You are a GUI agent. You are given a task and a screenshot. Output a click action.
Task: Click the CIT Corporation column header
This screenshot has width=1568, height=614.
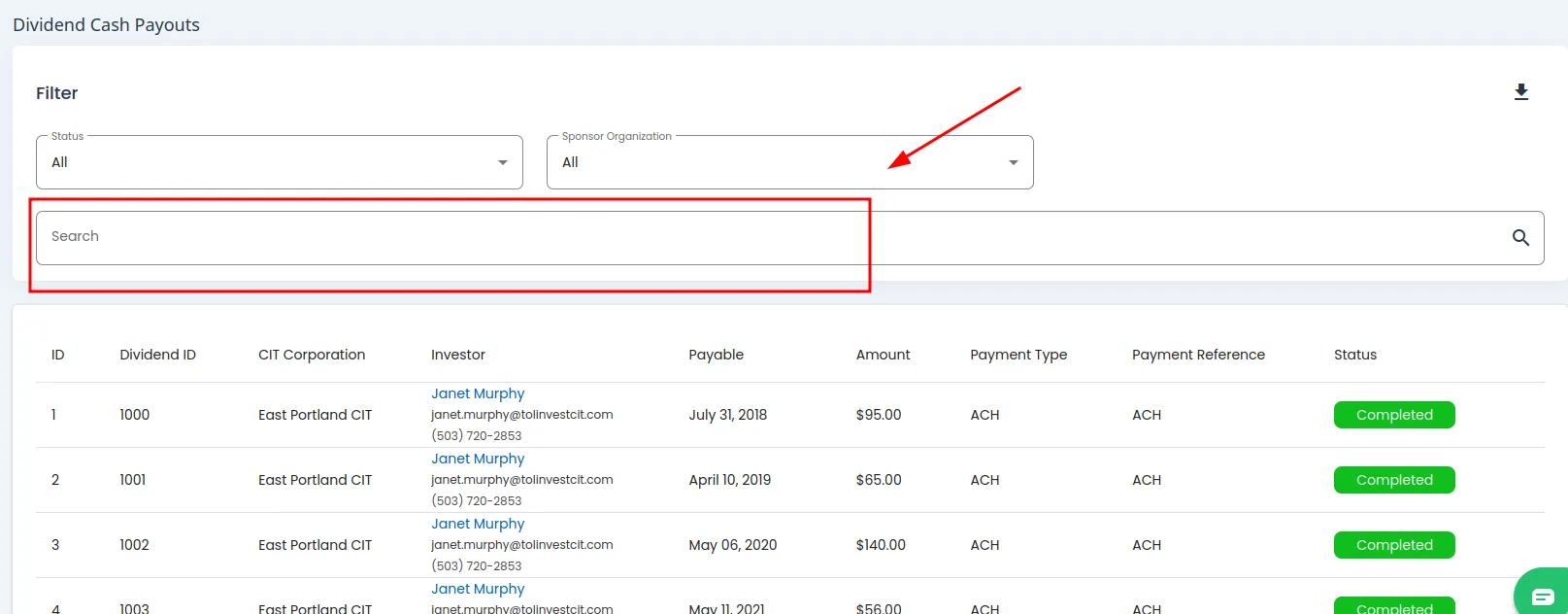pos(312,355)
